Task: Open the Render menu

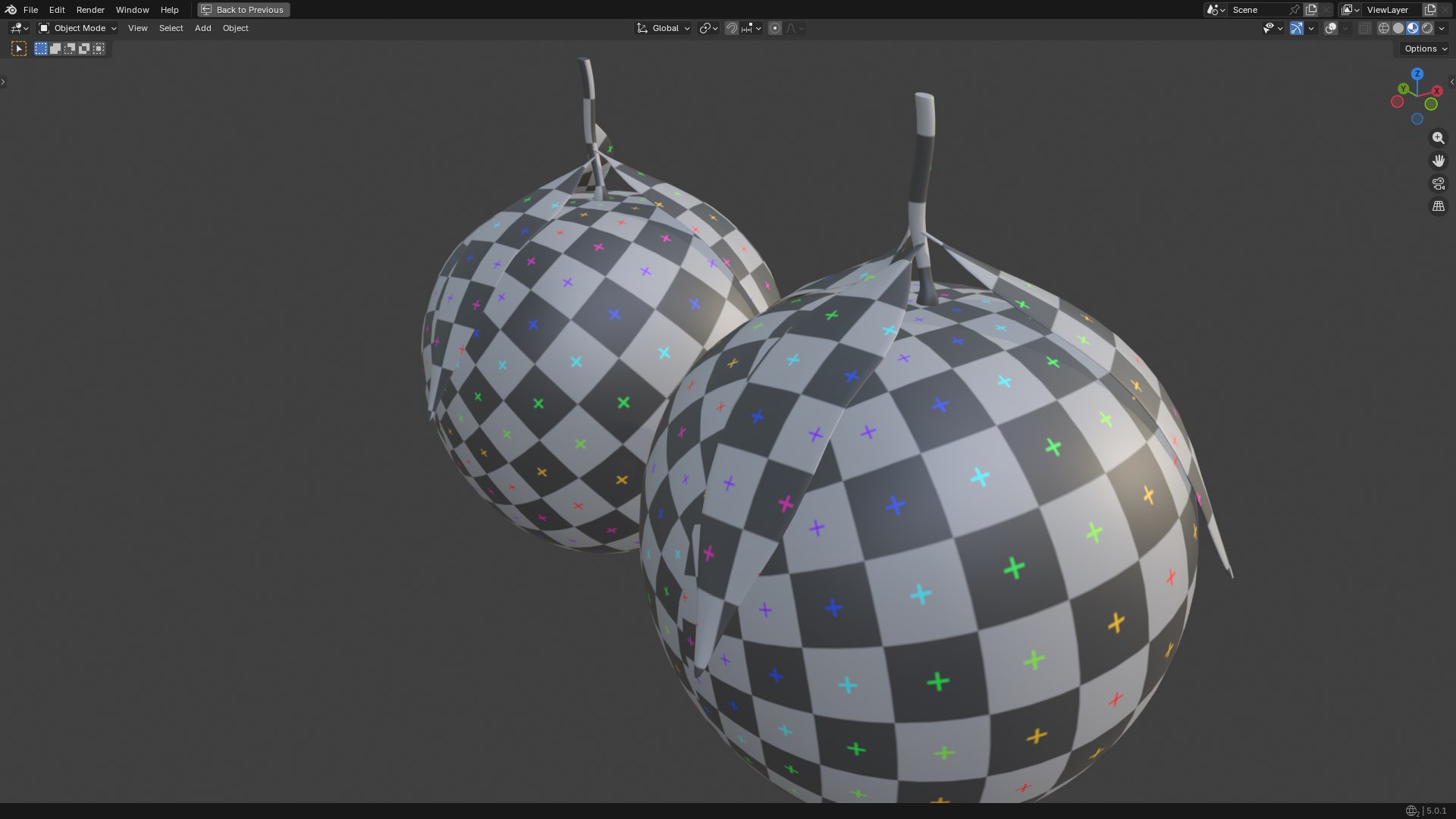Action: (90, 10)
